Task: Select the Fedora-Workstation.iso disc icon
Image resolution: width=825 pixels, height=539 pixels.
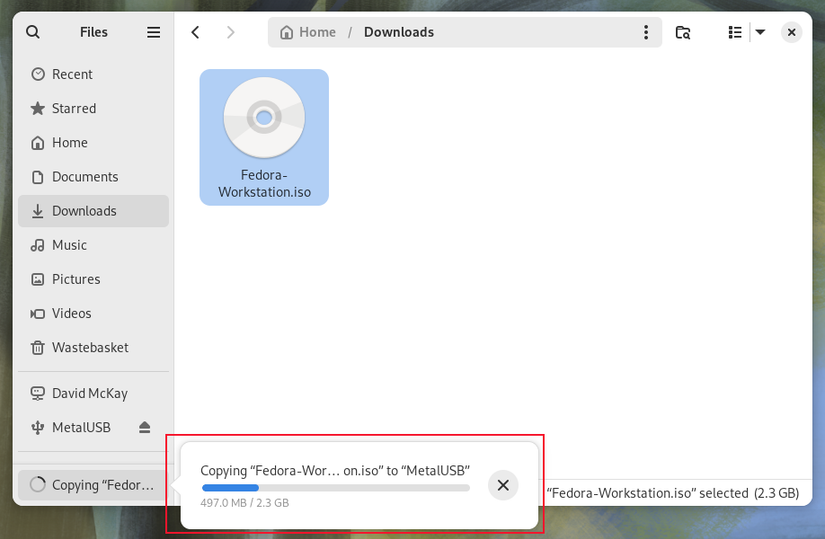Action: point(264,117)
